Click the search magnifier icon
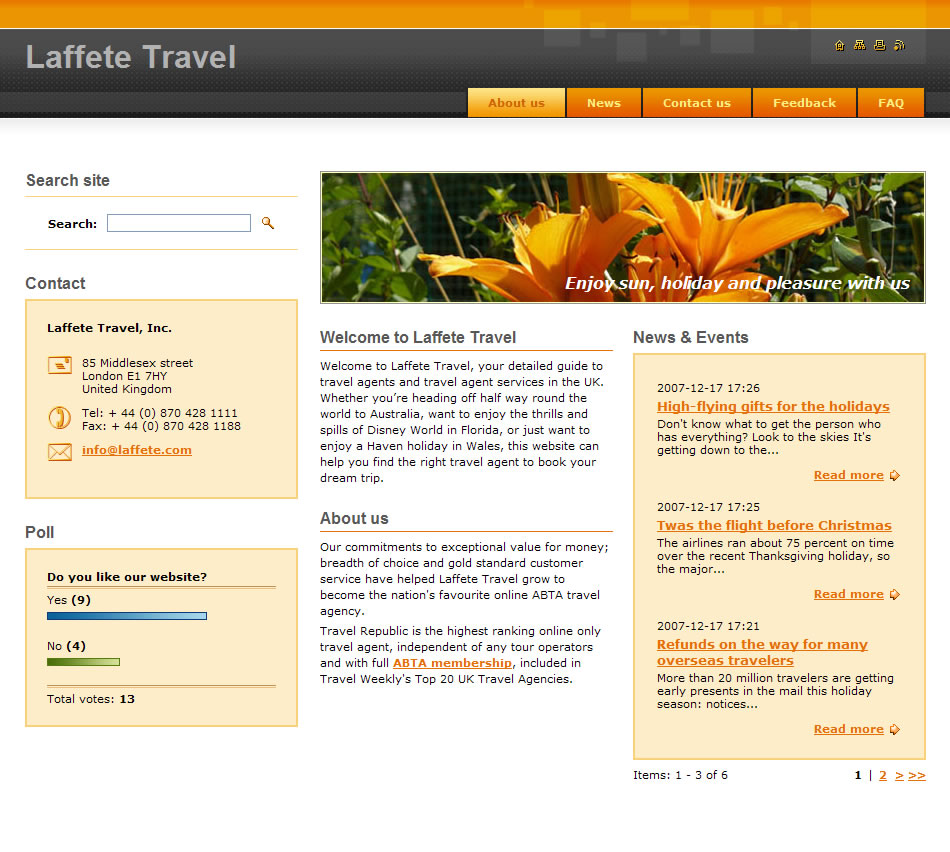 [x=268, y=223]
